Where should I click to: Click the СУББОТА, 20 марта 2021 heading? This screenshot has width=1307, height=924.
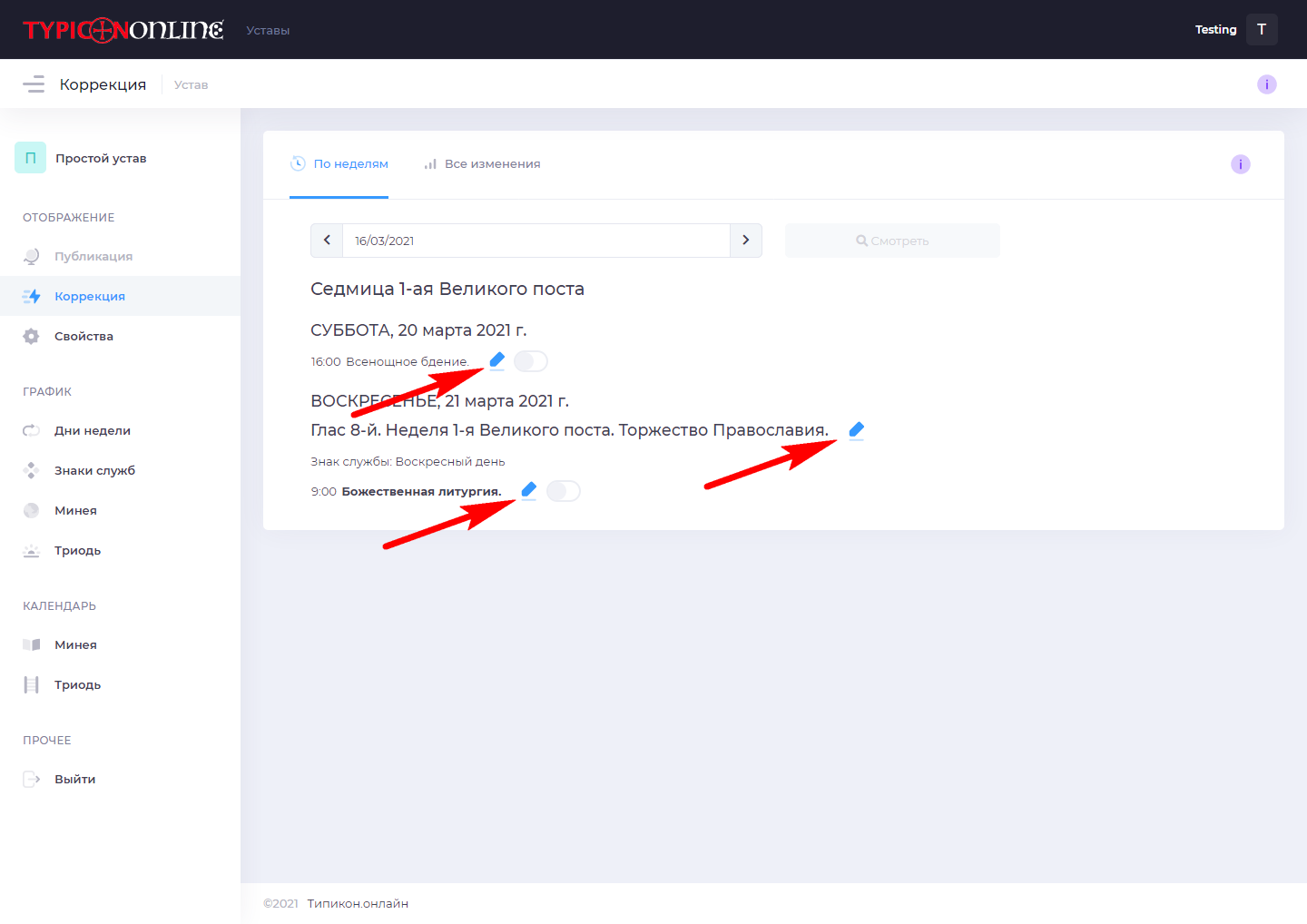click(418, 329)
